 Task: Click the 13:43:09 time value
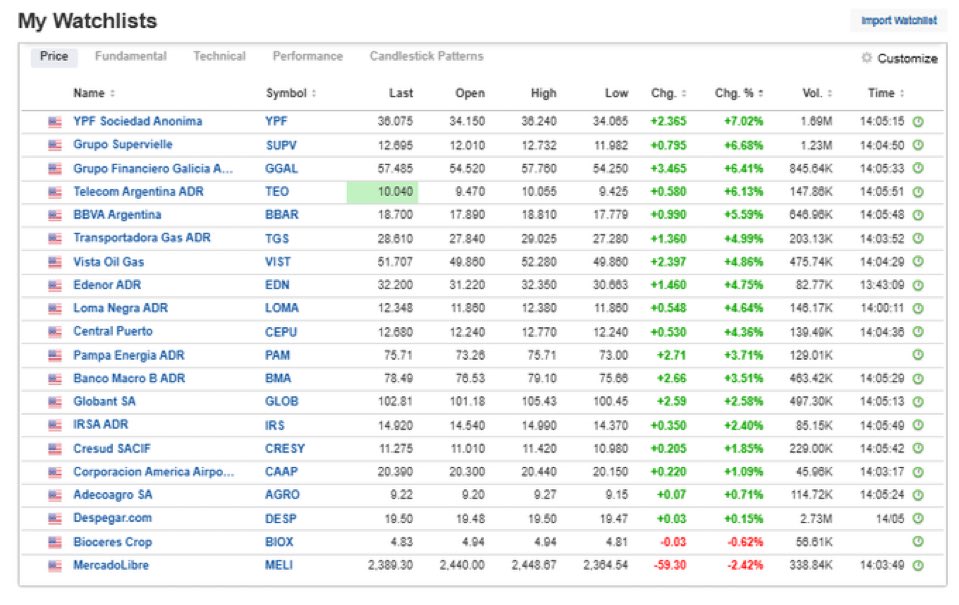click(882, 285)
